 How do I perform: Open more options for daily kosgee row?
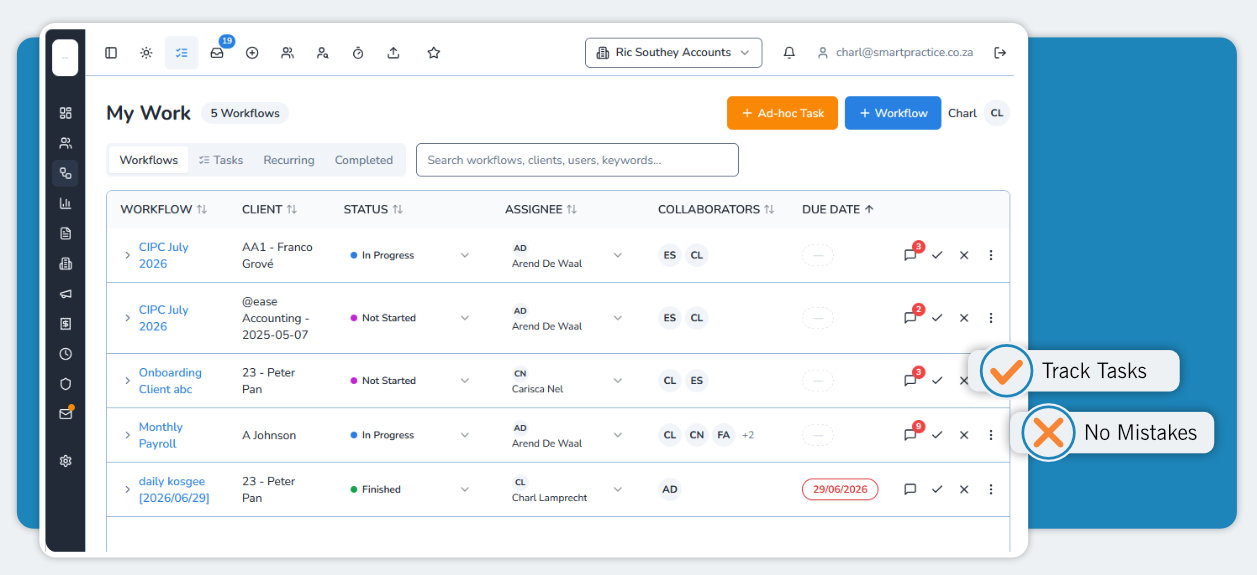(991, 489)
